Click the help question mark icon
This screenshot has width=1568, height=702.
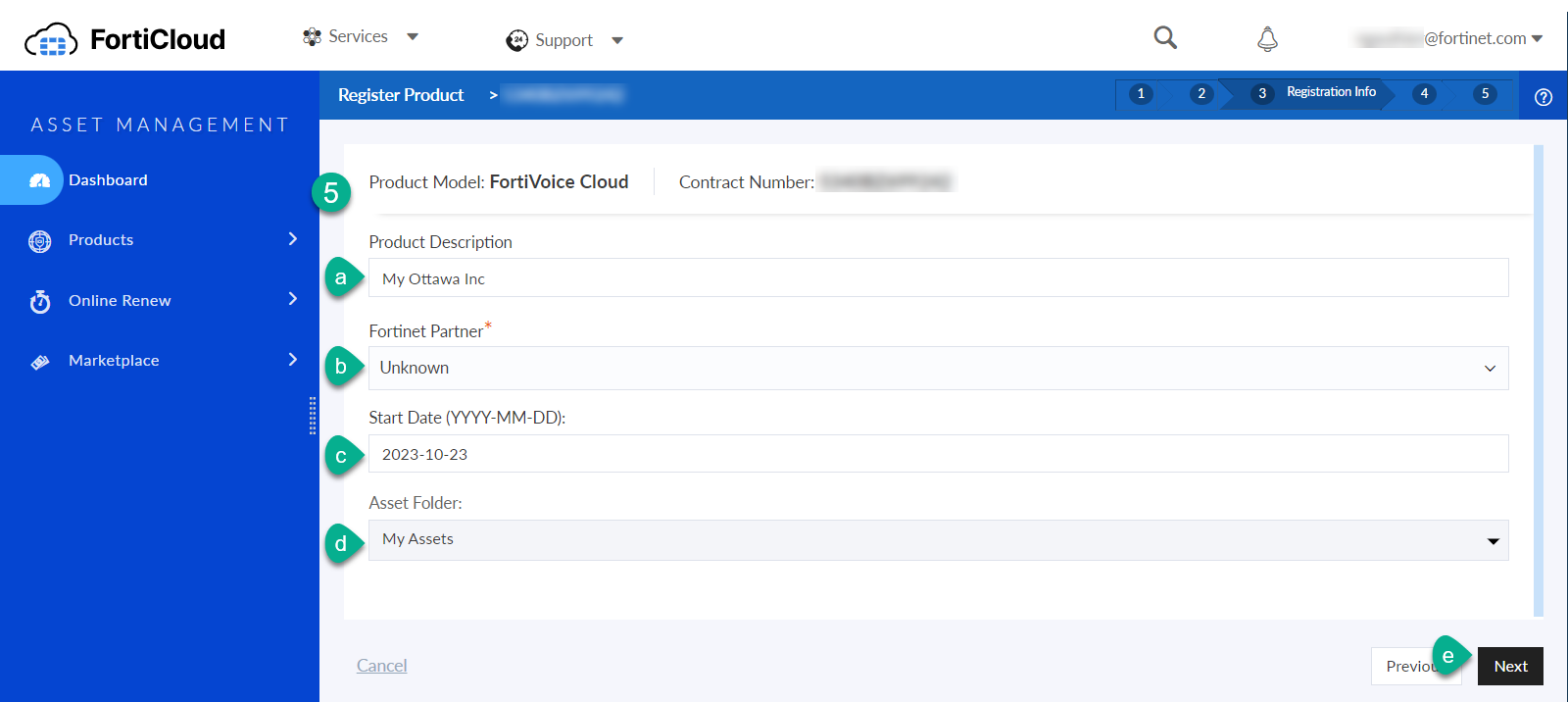(x=1543, y=97)
